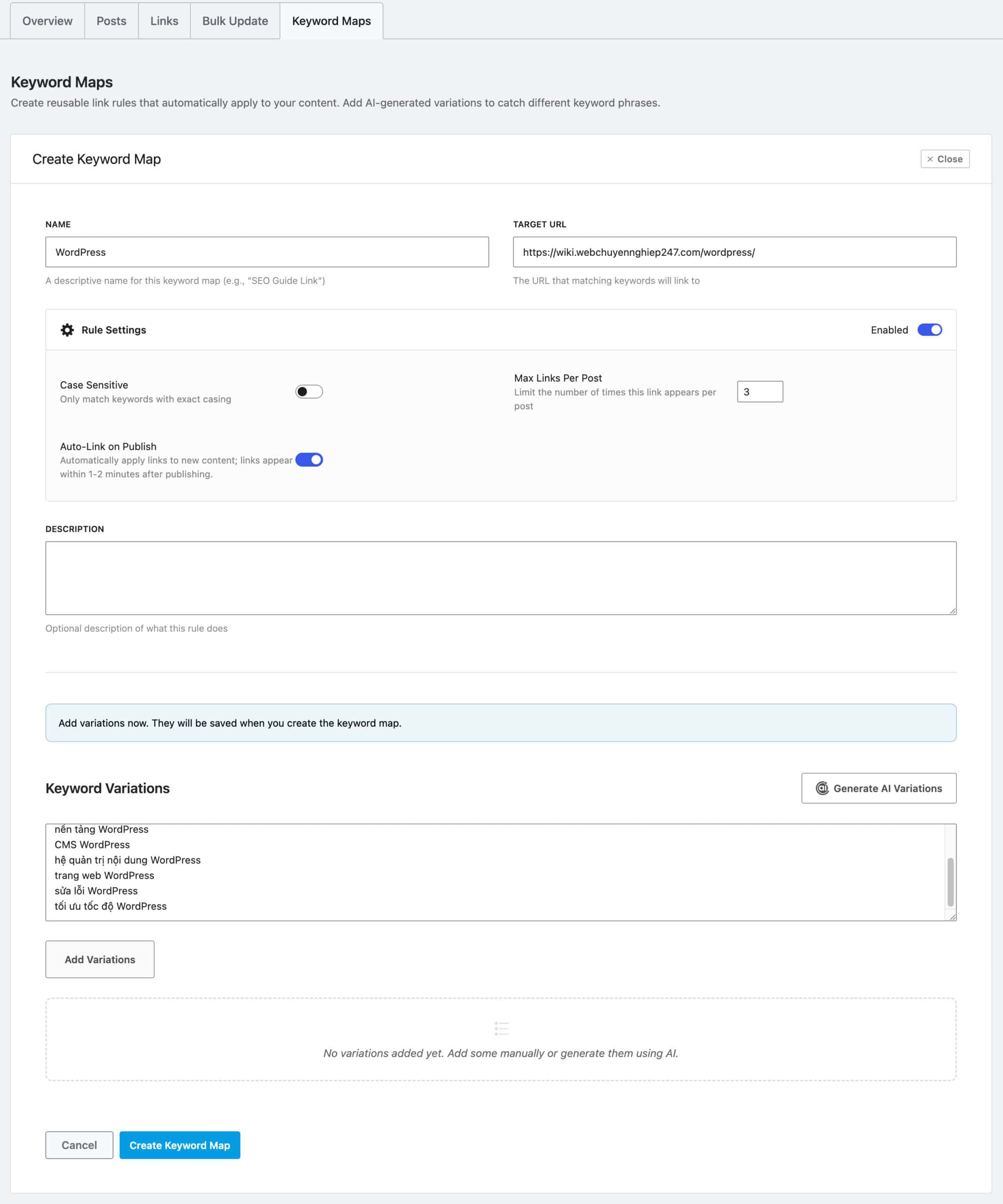Toggle the Enabled switch off
This screenshot has height=1204, width=1003.
[930, 330]
